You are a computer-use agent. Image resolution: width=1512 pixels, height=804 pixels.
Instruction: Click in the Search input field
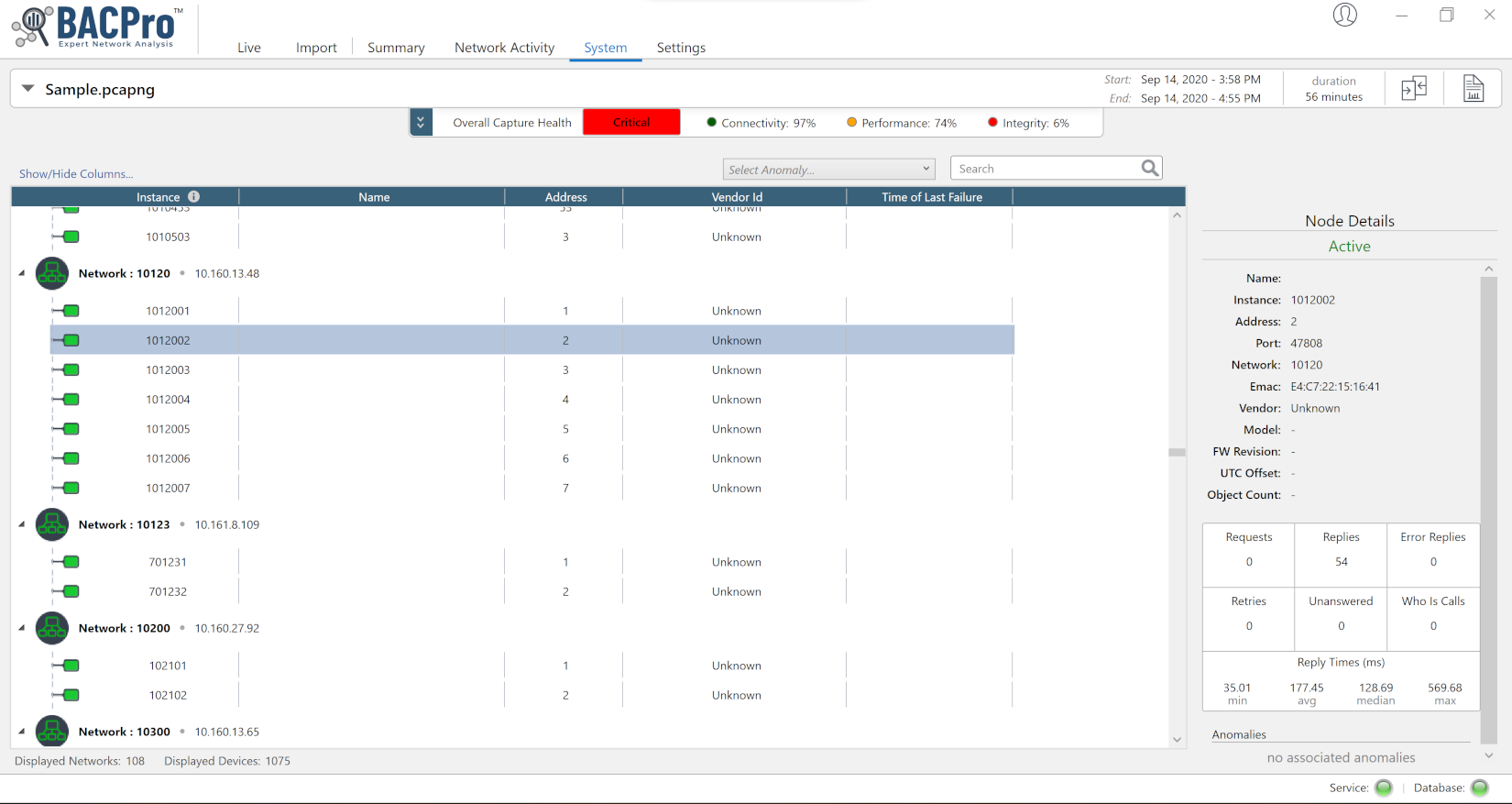1046,169
